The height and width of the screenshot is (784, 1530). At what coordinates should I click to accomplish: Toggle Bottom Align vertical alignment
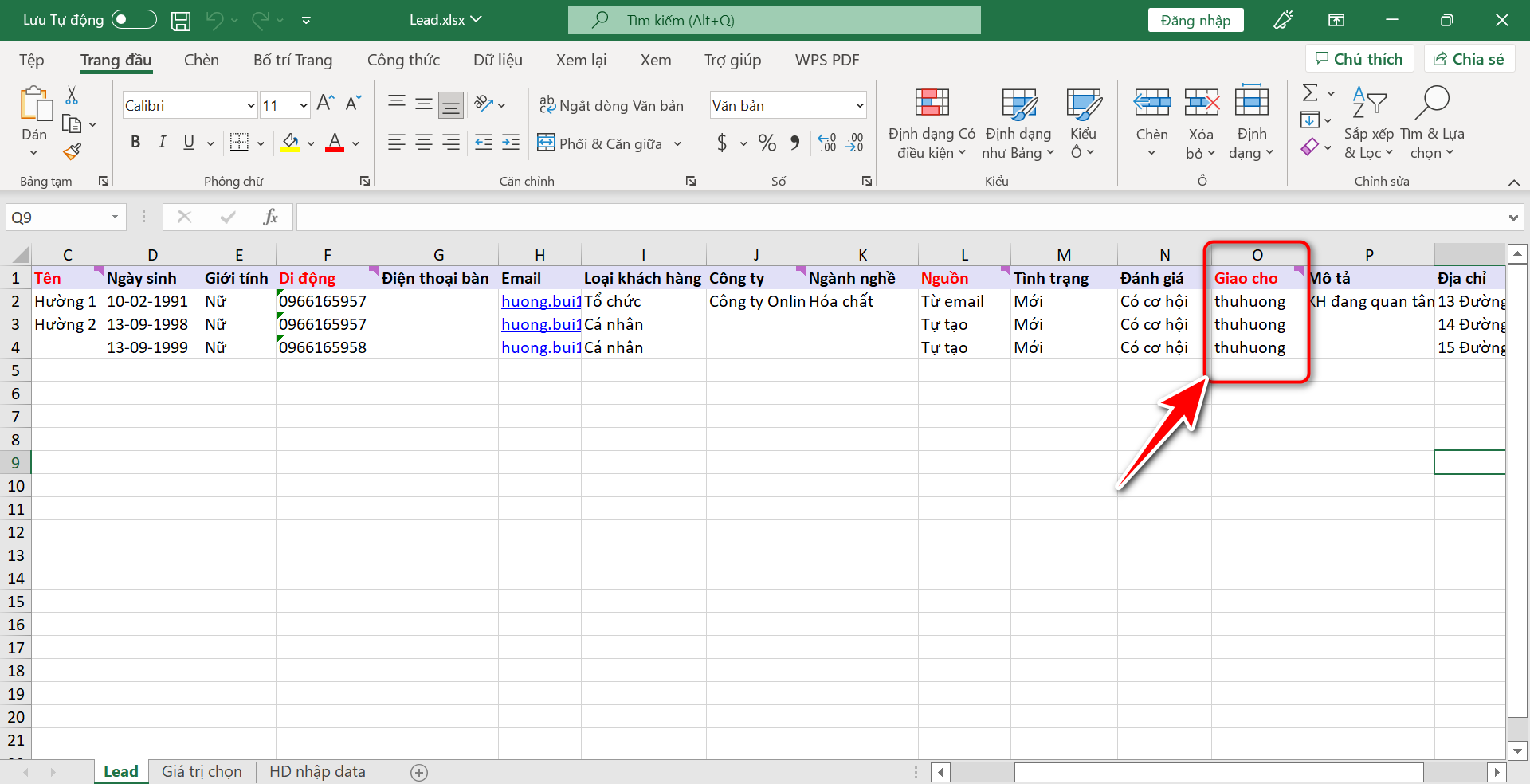[451, 104]
